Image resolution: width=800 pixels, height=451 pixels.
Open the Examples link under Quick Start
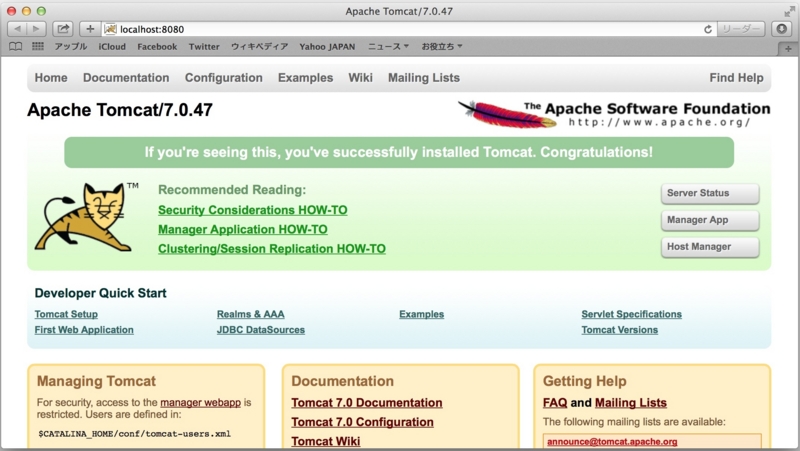point(421,314)
